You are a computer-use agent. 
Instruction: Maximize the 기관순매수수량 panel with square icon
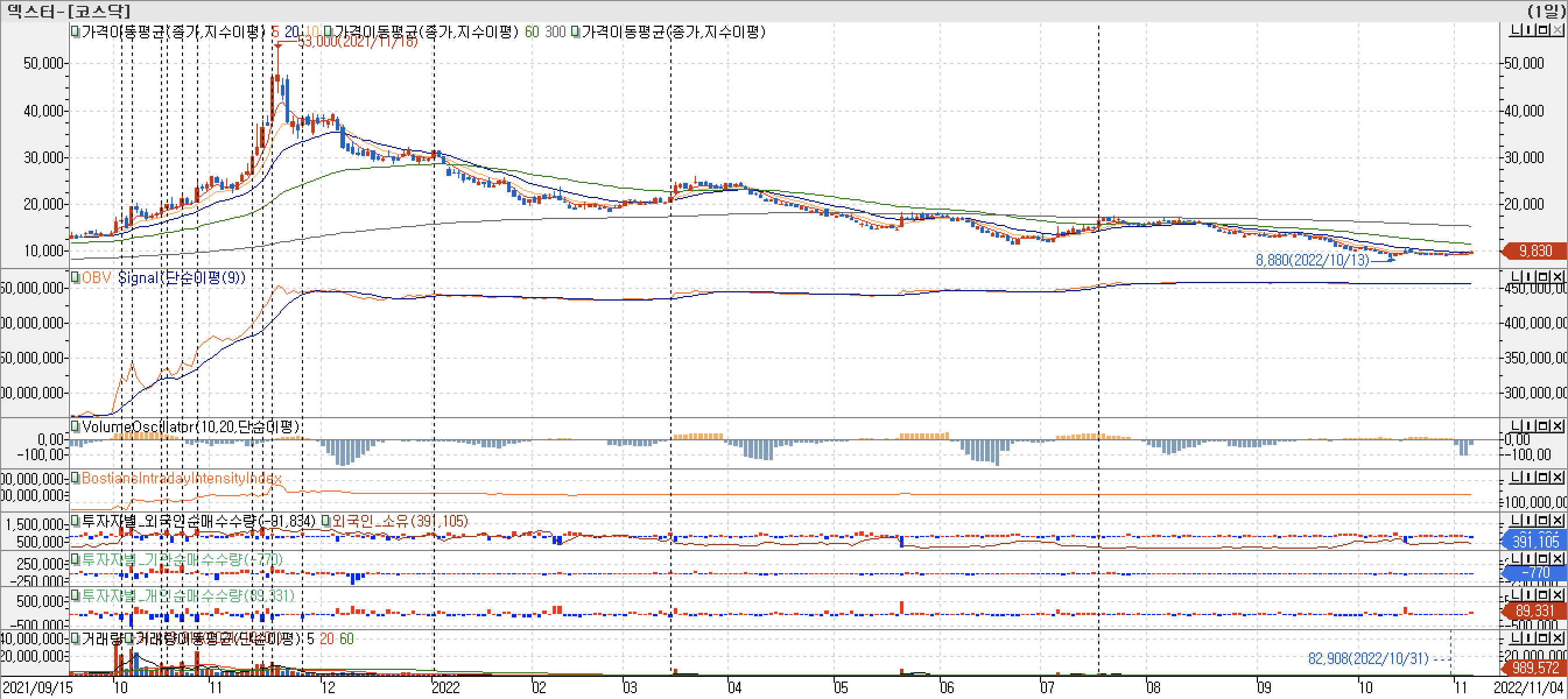1544,559
